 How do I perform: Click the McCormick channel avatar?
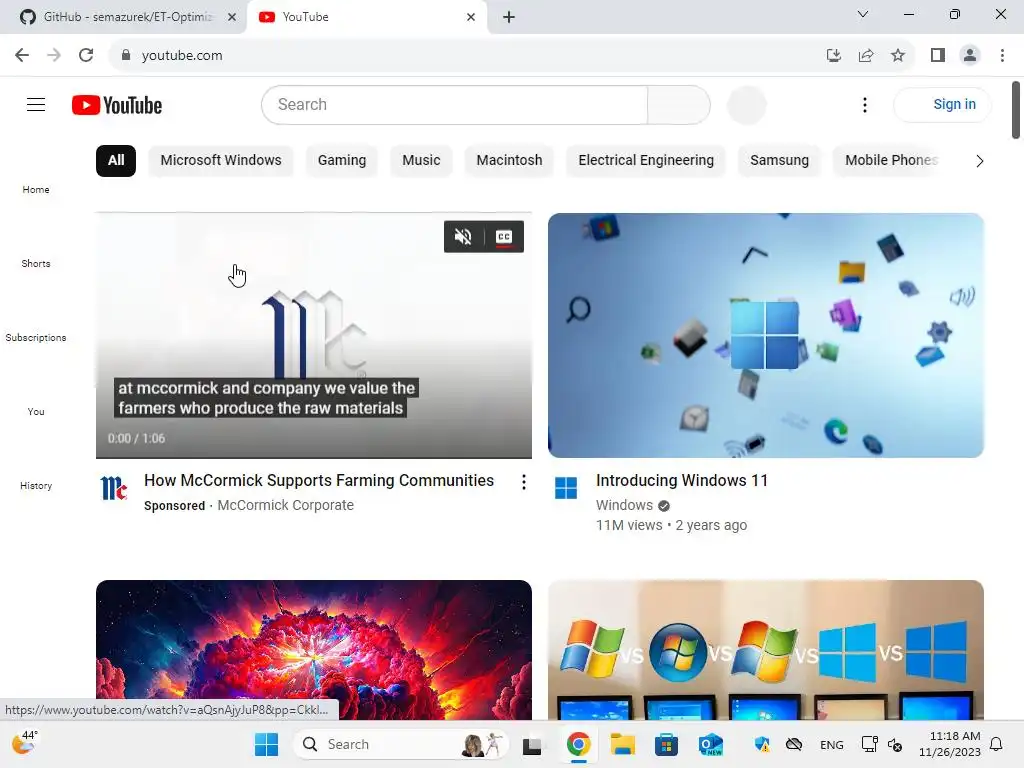(x=114, y=488)
